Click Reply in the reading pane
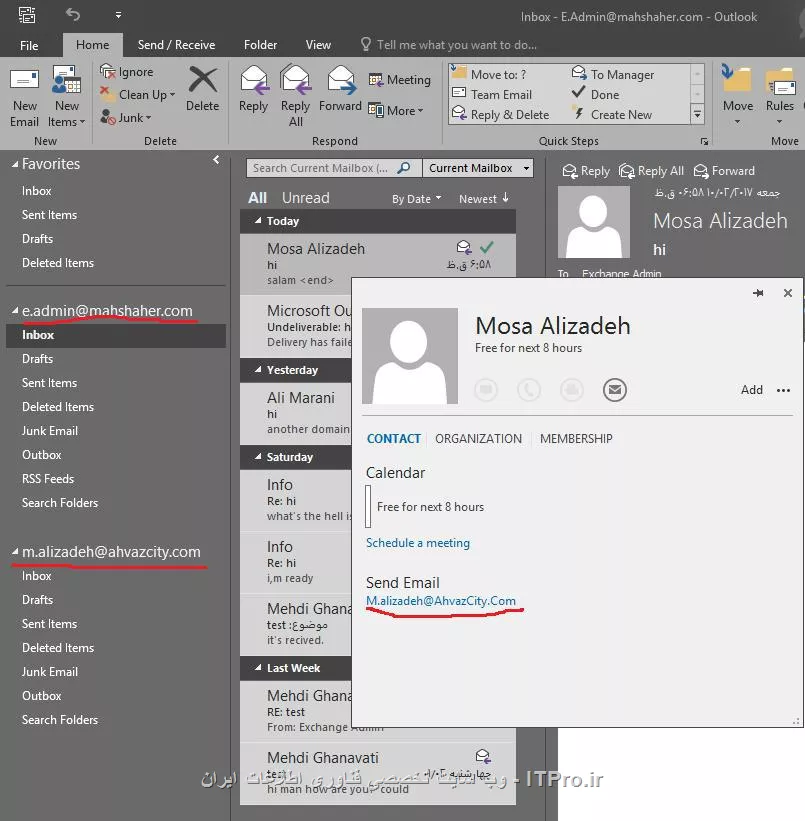 click(586, 171)
